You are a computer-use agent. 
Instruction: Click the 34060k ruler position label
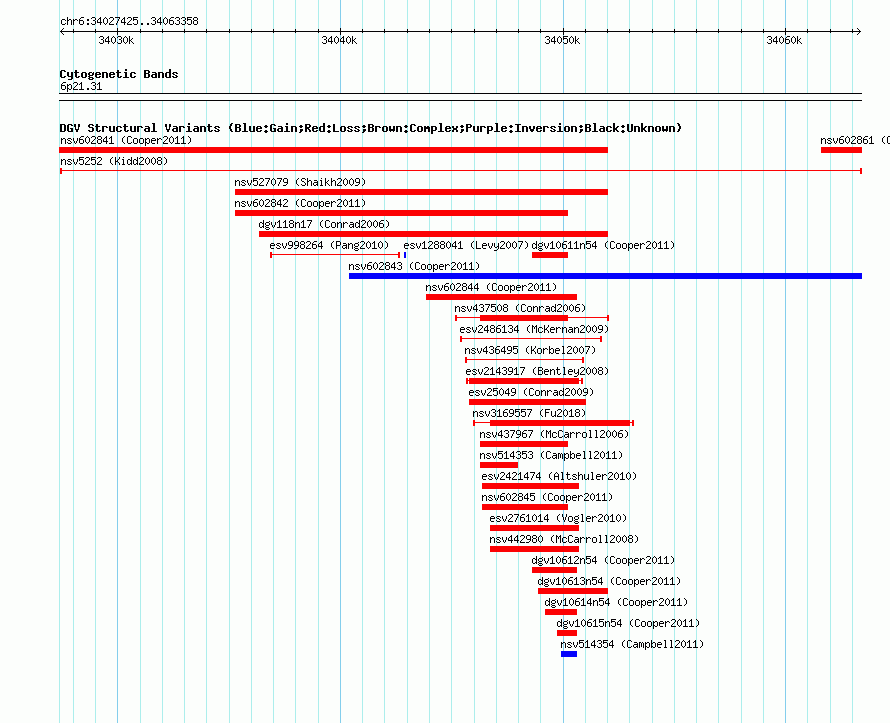[x=784, y=40]
